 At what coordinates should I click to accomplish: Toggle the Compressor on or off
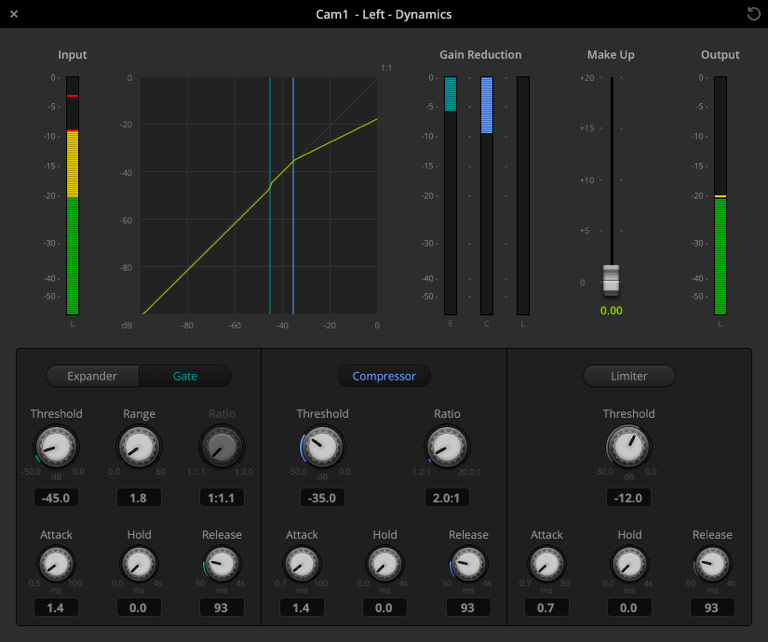(384, 376)
